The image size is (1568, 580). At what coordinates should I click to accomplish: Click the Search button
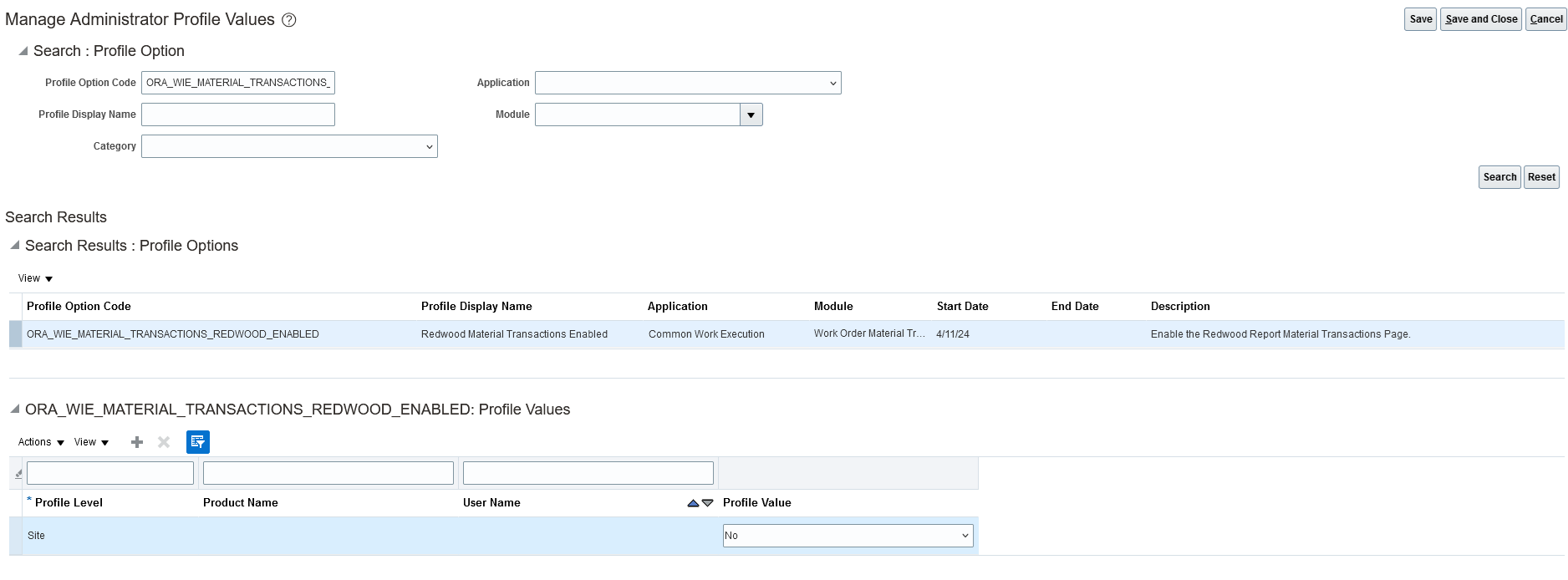(x=1499, y=177)
